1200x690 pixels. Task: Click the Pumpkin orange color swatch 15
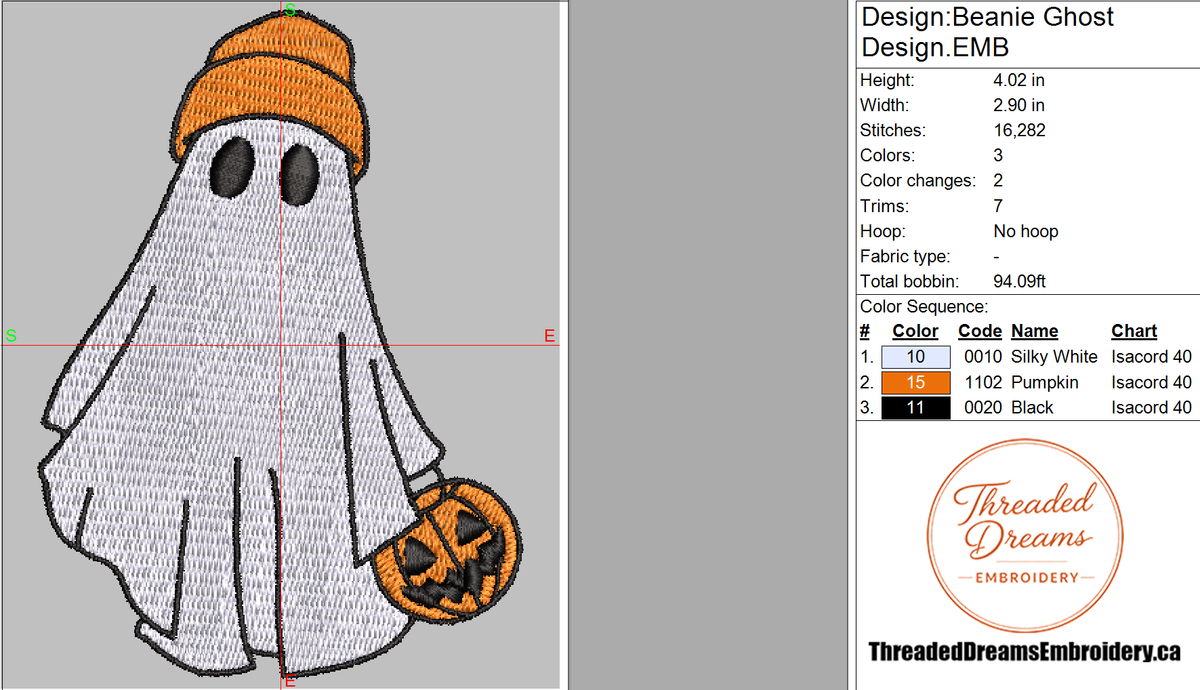916,382
